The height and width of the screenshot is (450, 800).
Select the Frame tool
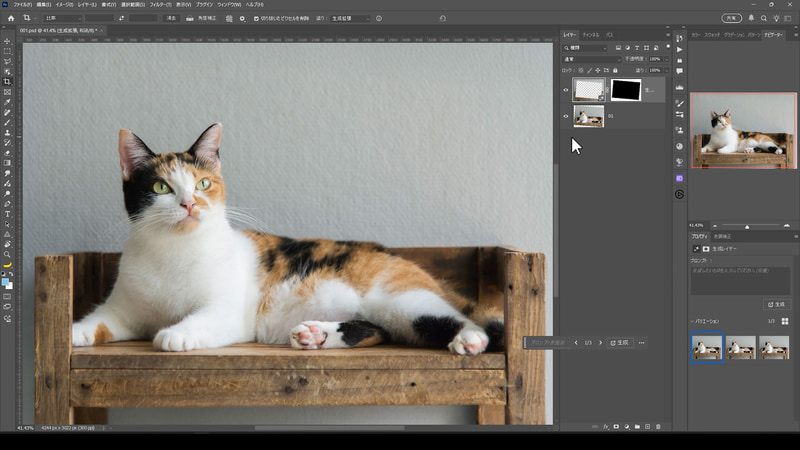pyautogui.click(x=7, y=92)
